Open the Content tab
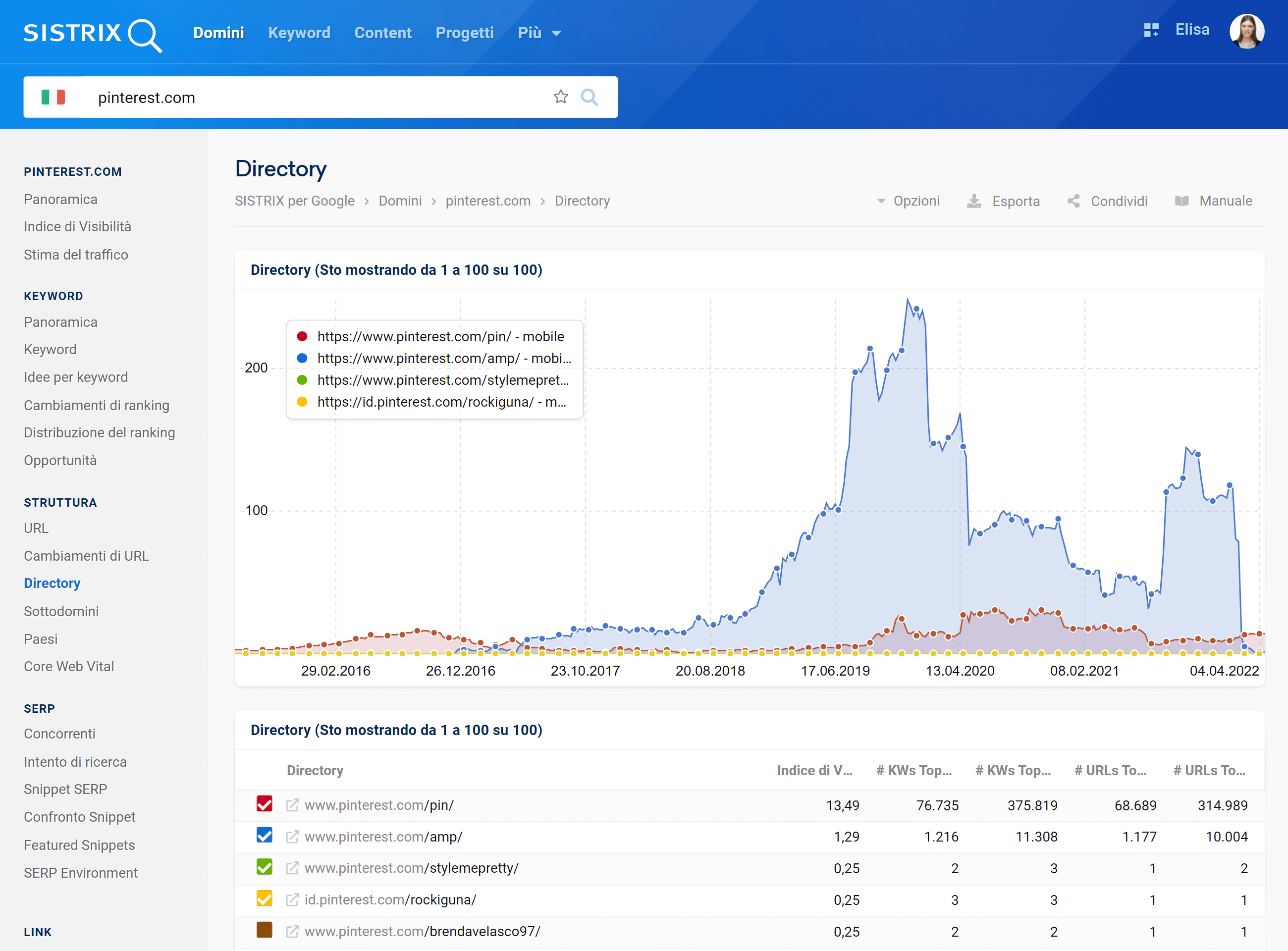Viewport: 1288px width, 951px height. (383, 33)
